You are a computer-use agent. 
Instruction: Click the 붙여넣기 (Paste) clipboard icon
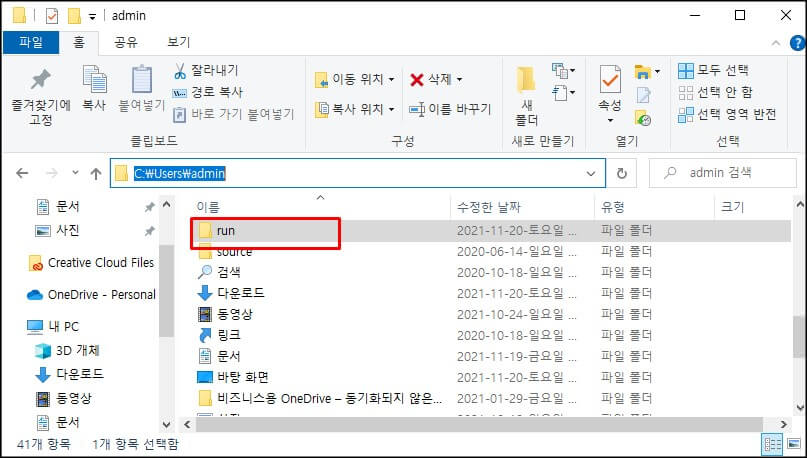(x=142, y=89)
